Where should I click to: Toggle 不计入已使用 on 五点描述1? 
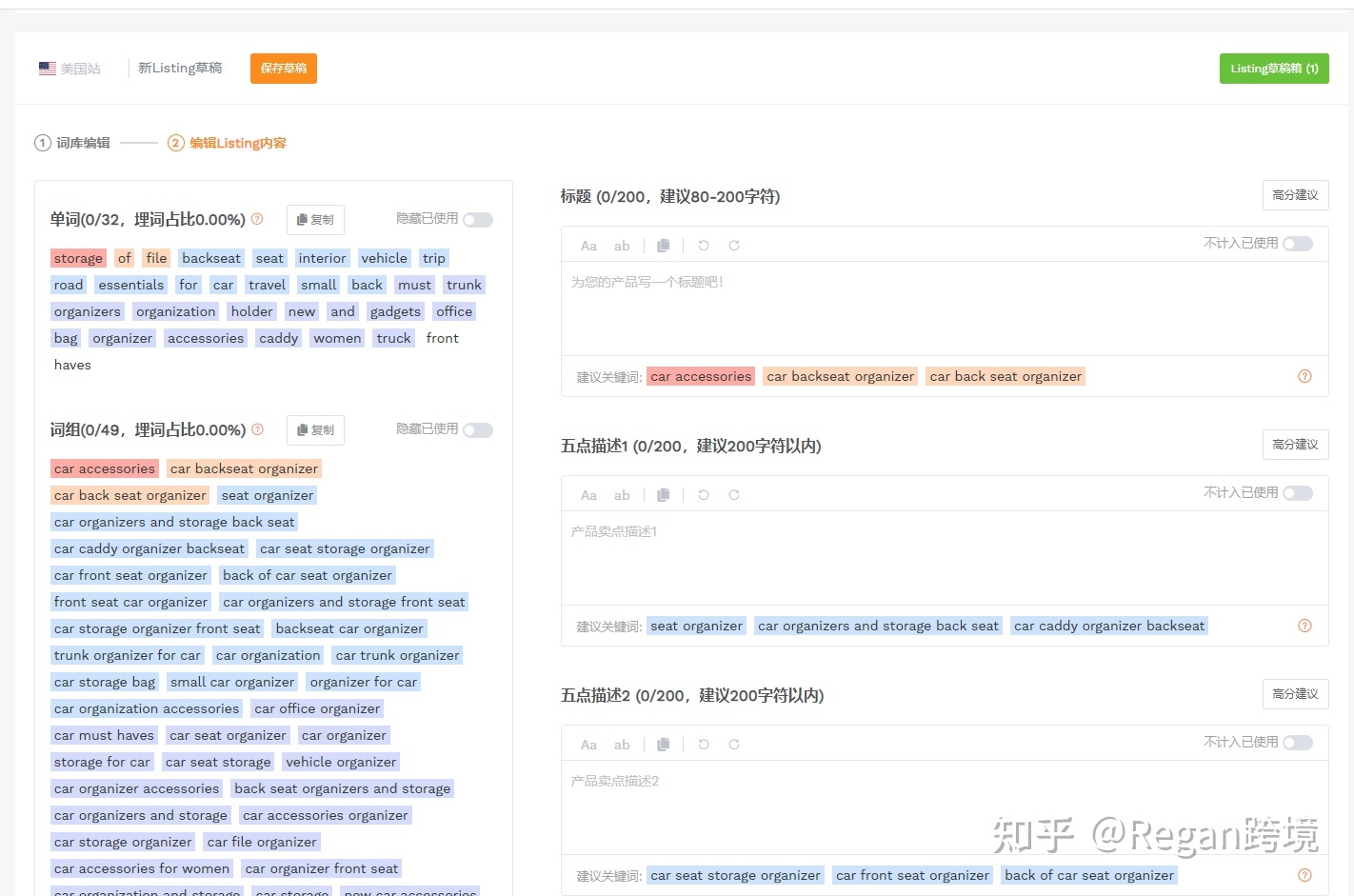coord(1297,493)
